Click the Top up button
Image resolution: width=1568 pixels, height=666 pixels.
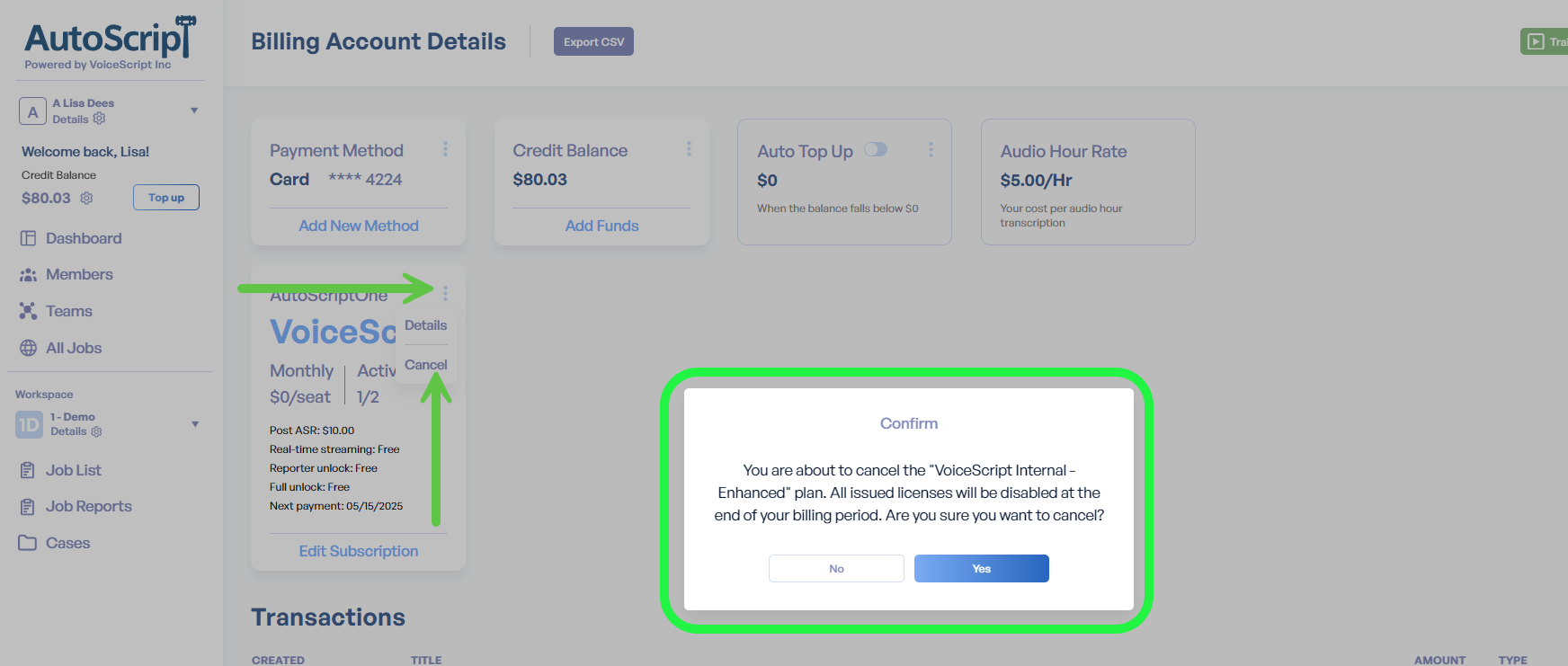pos(166,198)
